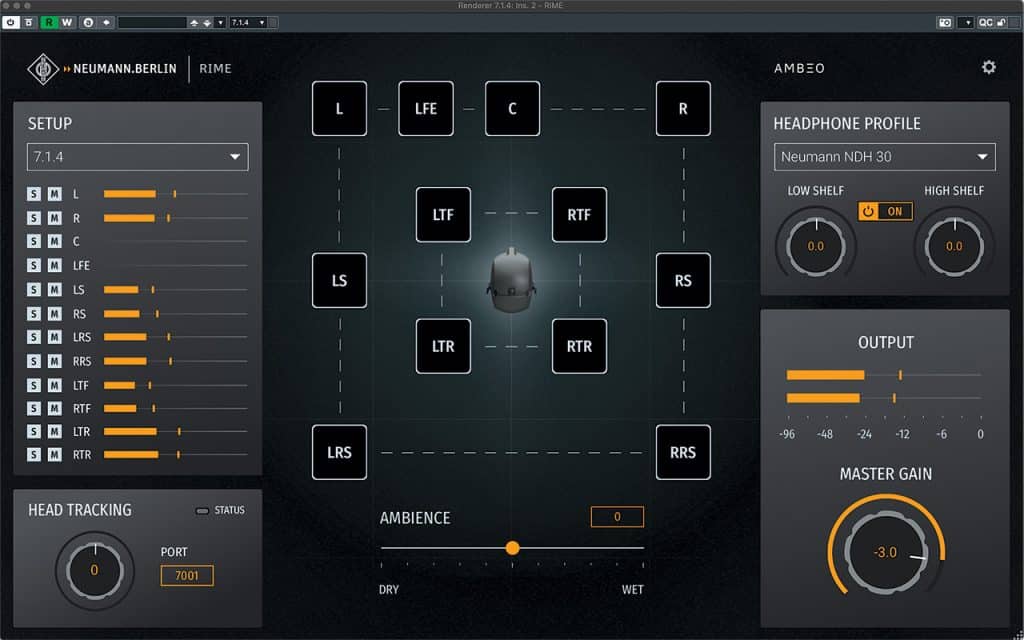Screen dimensions: 1024x640
Task: Enable Read automation R button
Action: pyautogui.click(x=49, y=23)
